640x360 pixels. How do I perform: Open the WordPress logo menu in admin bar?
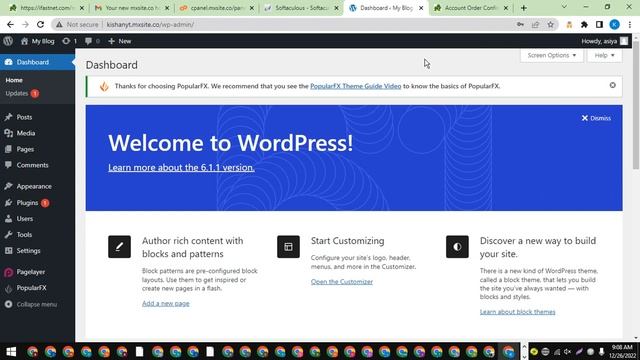8,41
